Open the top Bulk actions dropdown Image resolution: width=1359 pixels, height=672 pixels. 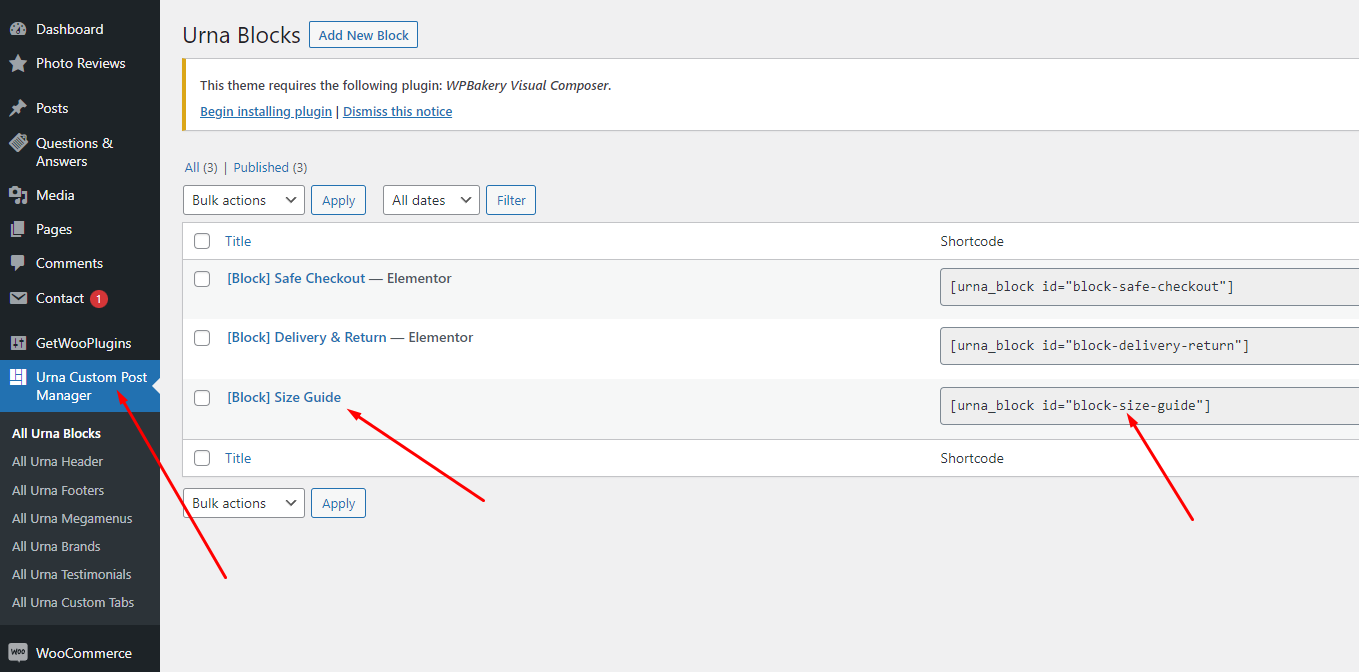tap(244, 200)
